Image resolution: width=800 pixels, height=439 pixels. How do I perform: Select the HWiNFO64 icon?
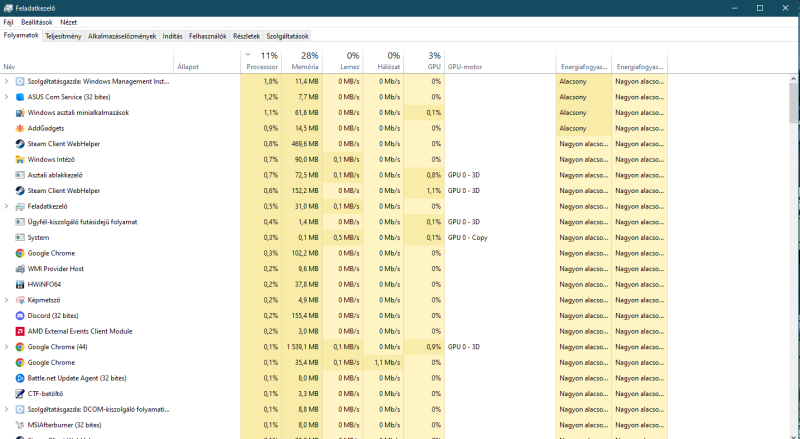(20, 285)
